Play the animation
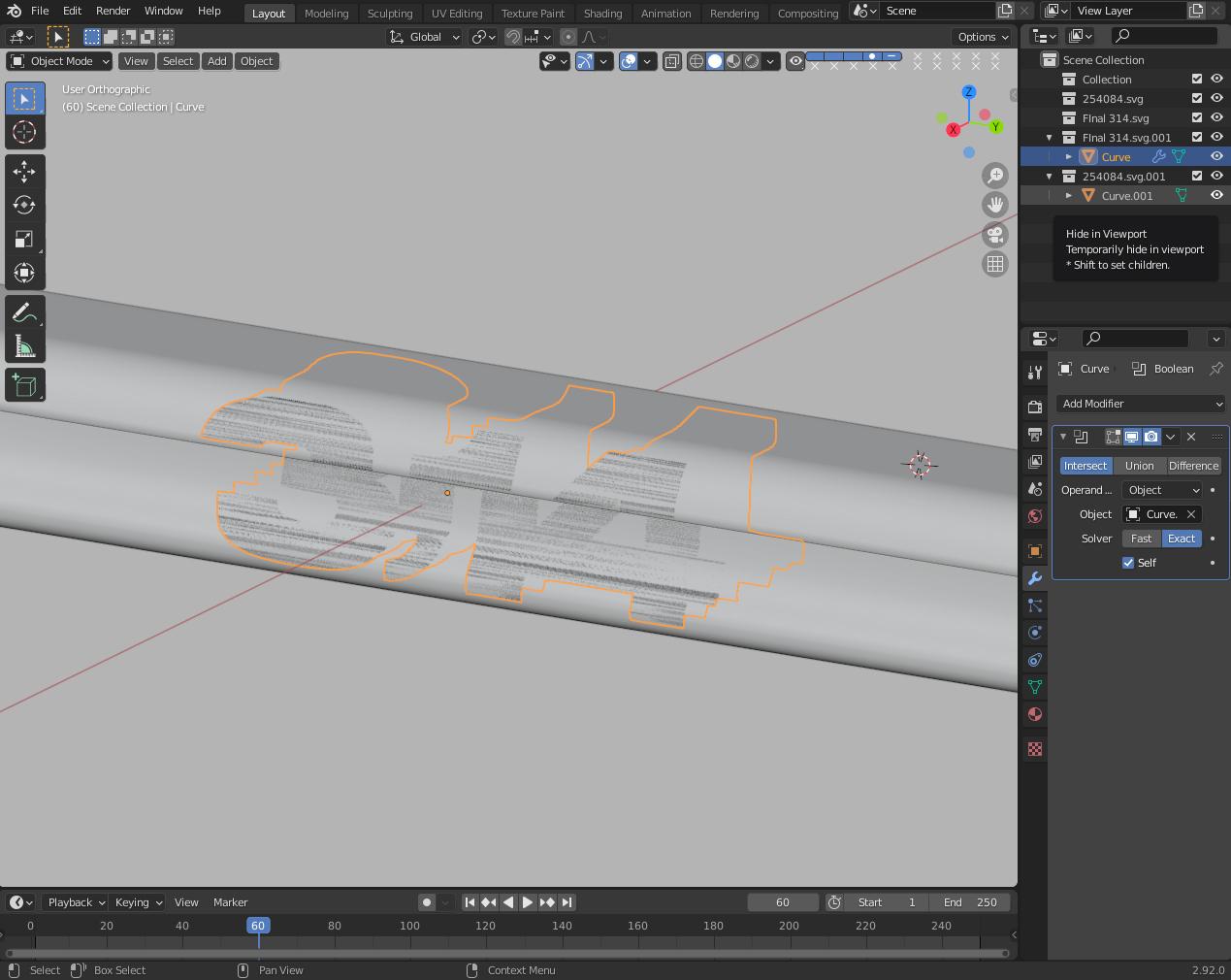Viewport: 1231px width, 980px height. tap(528, 902)
